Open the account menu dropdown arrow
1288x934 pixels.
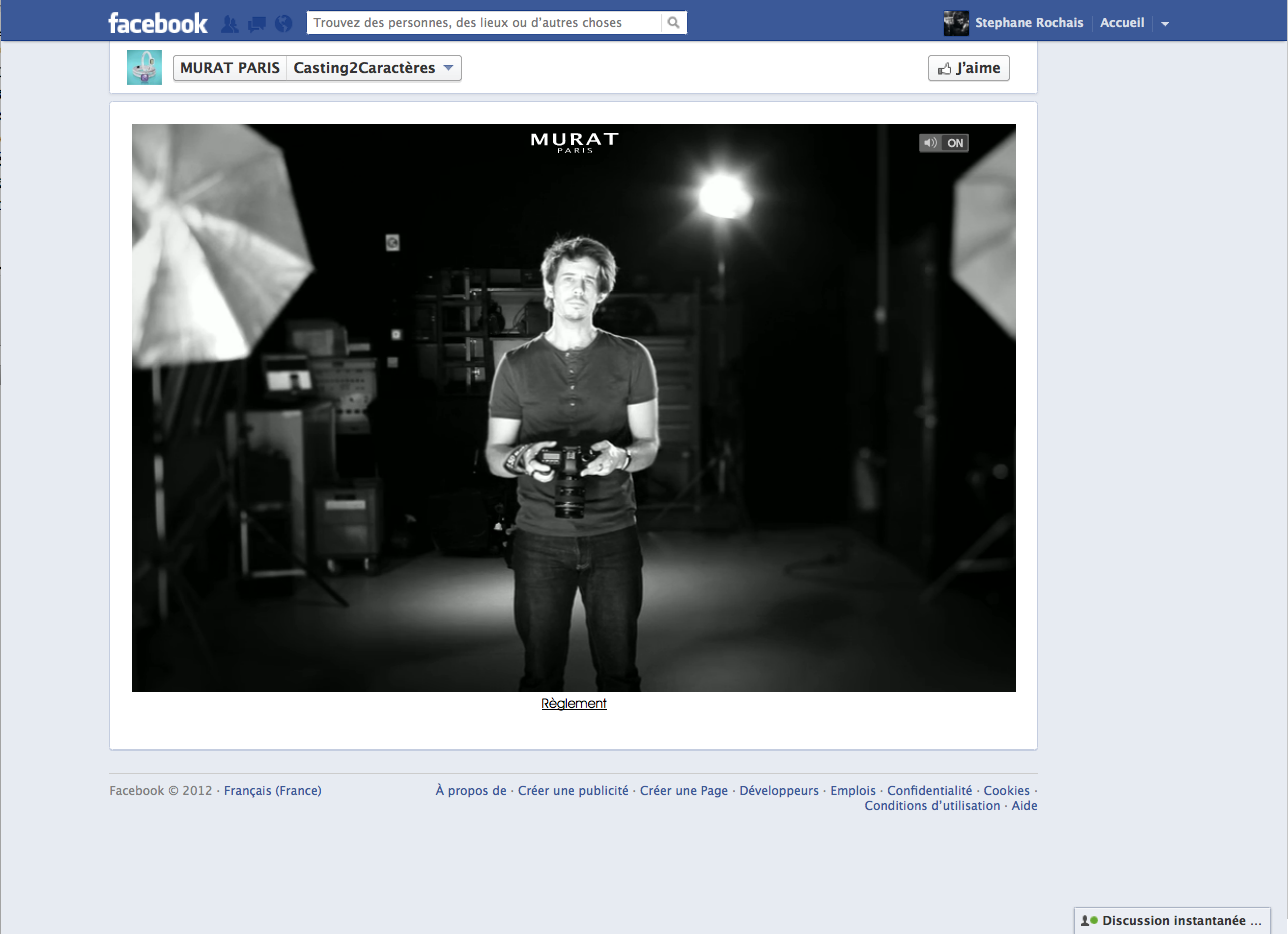[x=1165, y=24]
